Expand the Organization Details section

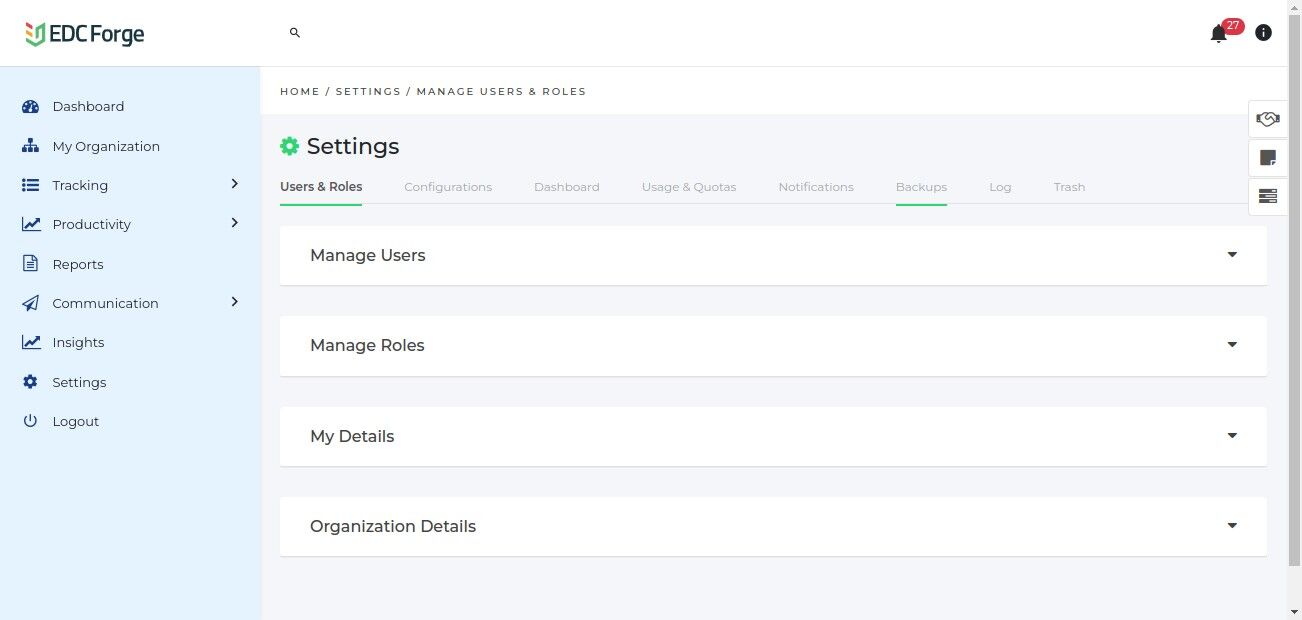[1232, 526]
